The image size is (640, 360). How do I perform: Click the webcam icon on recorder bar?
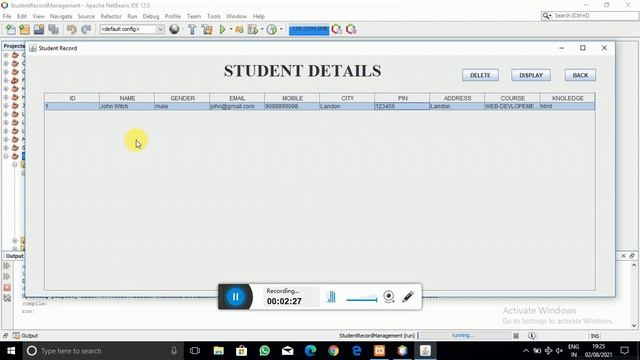tap(389, 297)
